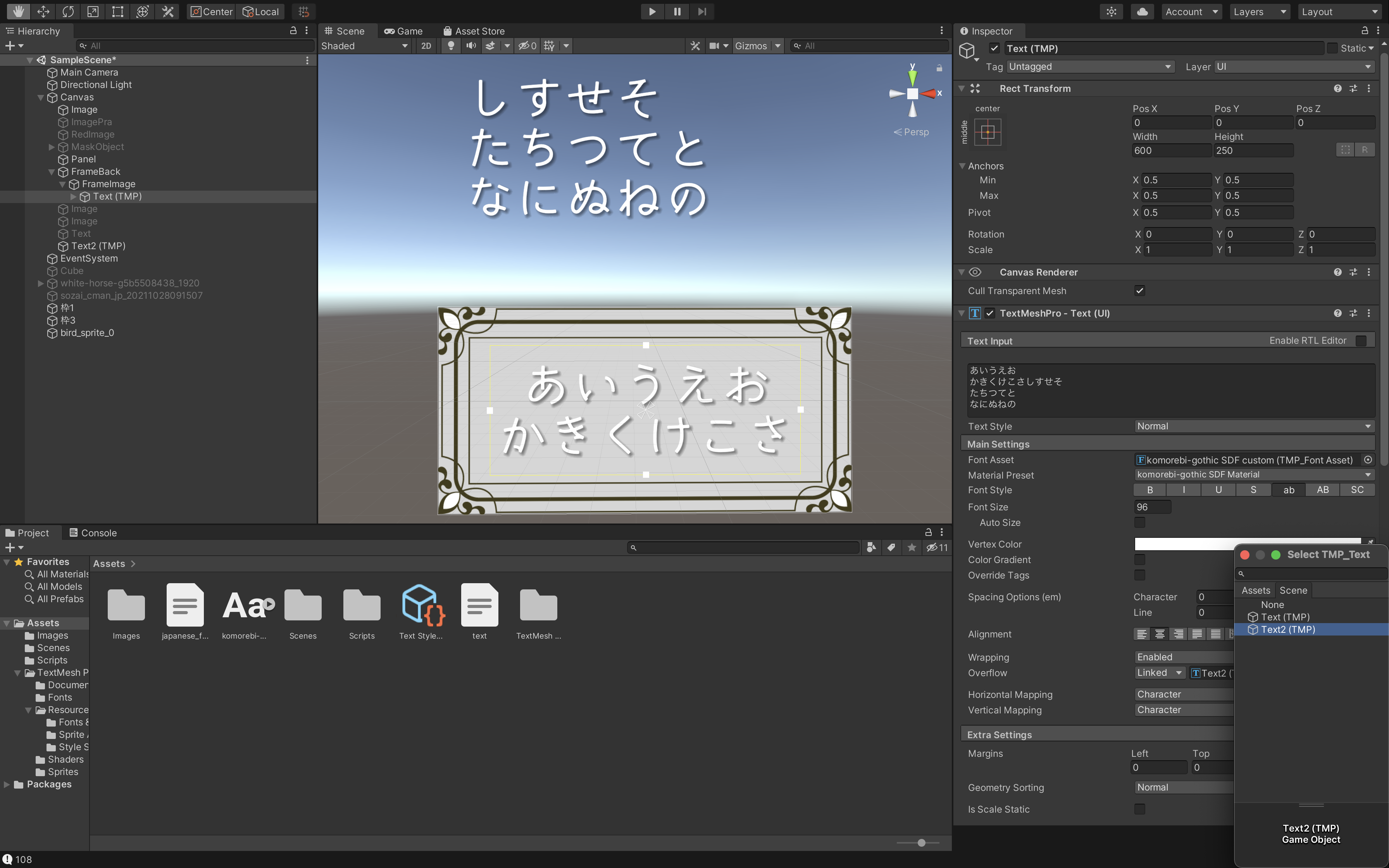Select the Rotate tool

click(68, 12)
